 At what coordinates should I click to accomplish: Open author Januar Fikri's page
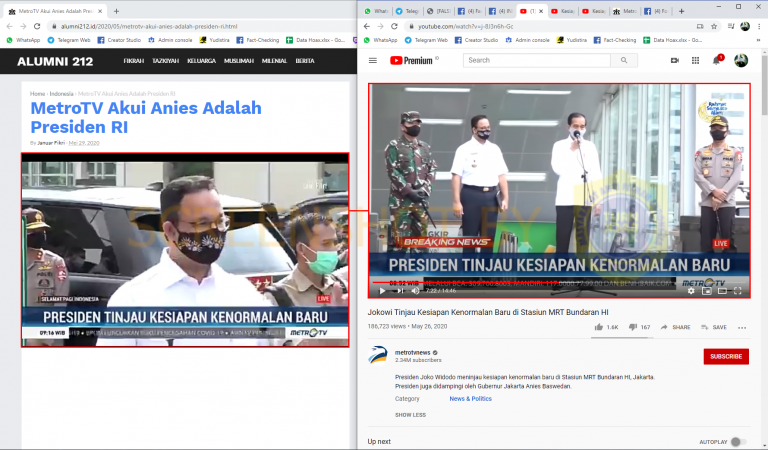[x=51, y=143]
